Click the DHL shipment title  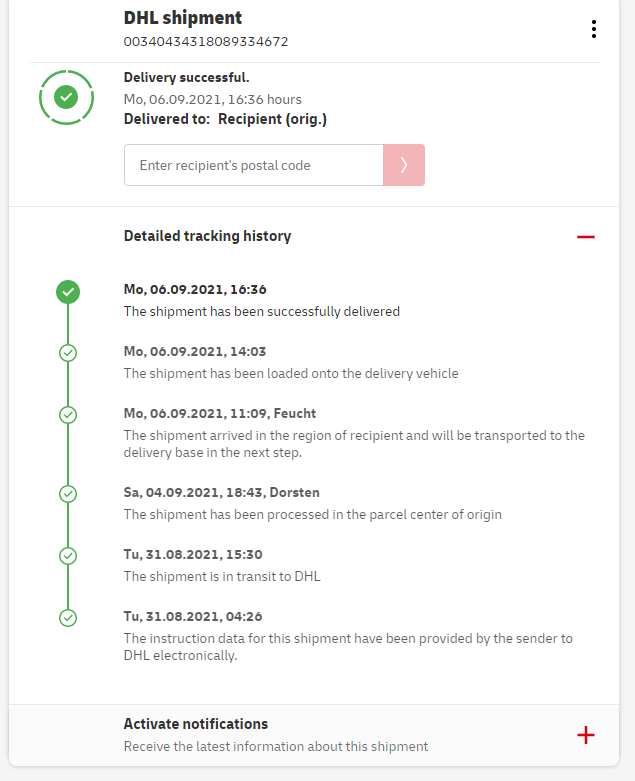pos(183,18)
